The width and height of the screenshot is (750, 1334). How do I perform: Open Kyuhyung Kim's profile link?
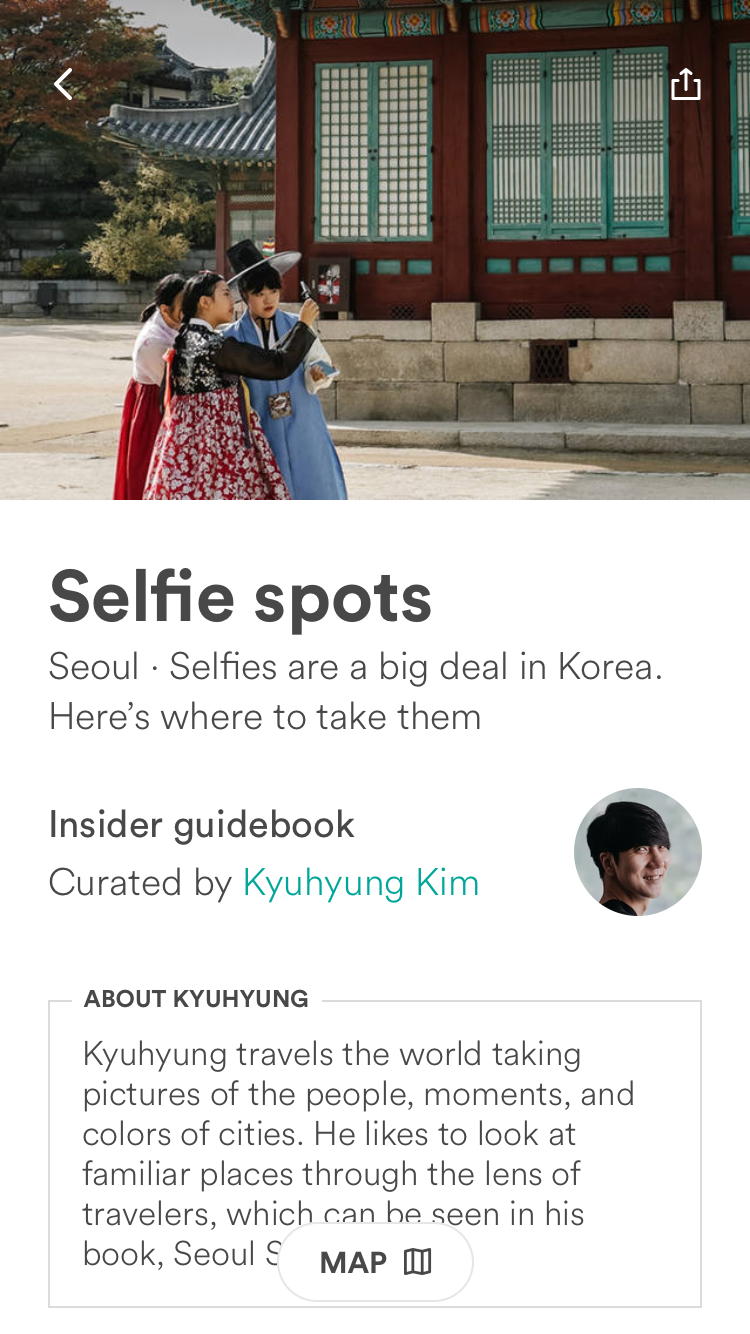coord(361,883)
